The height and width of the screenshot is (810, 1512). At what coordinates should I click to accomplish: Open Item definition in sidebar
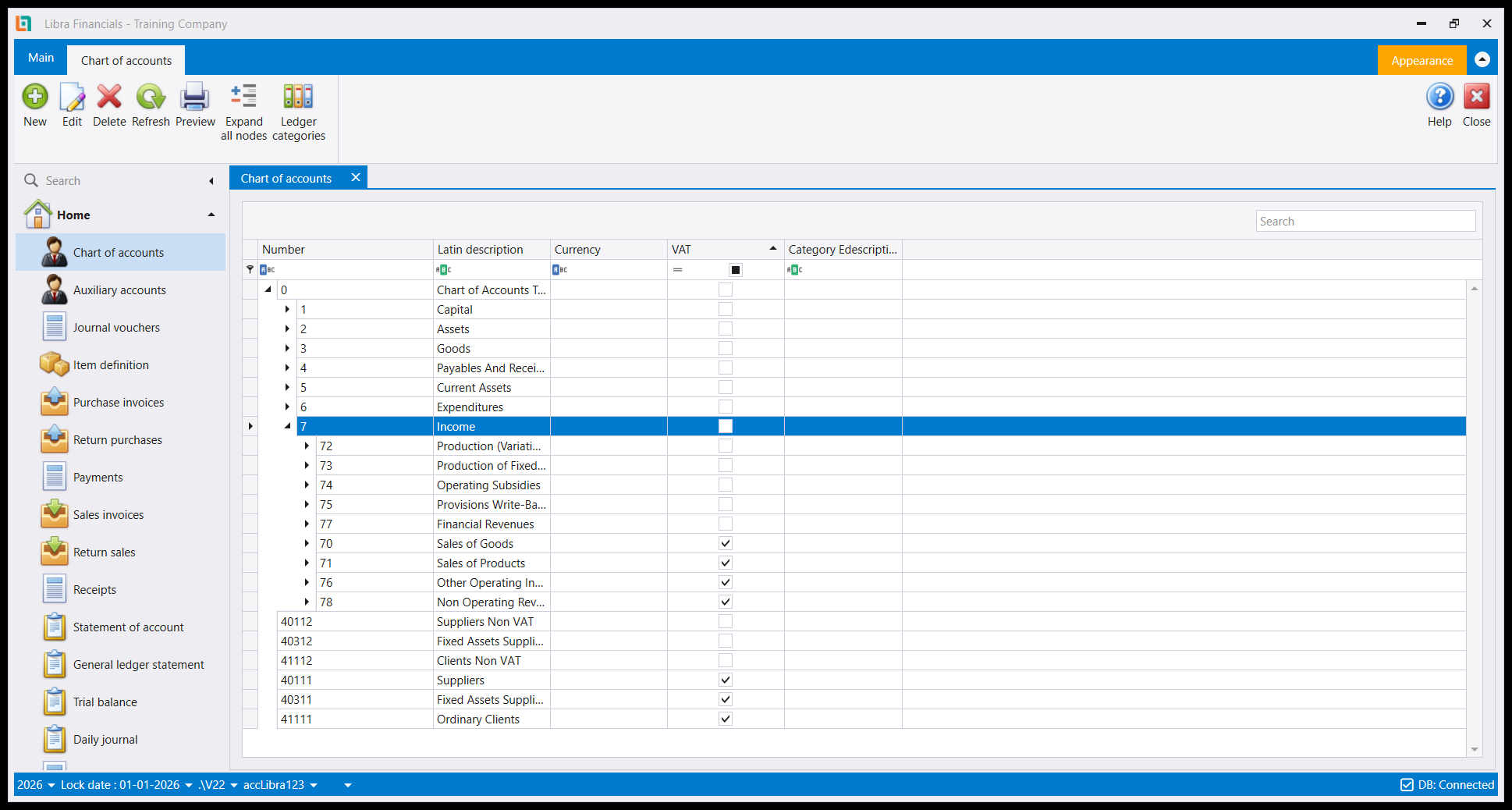point(120,365)
